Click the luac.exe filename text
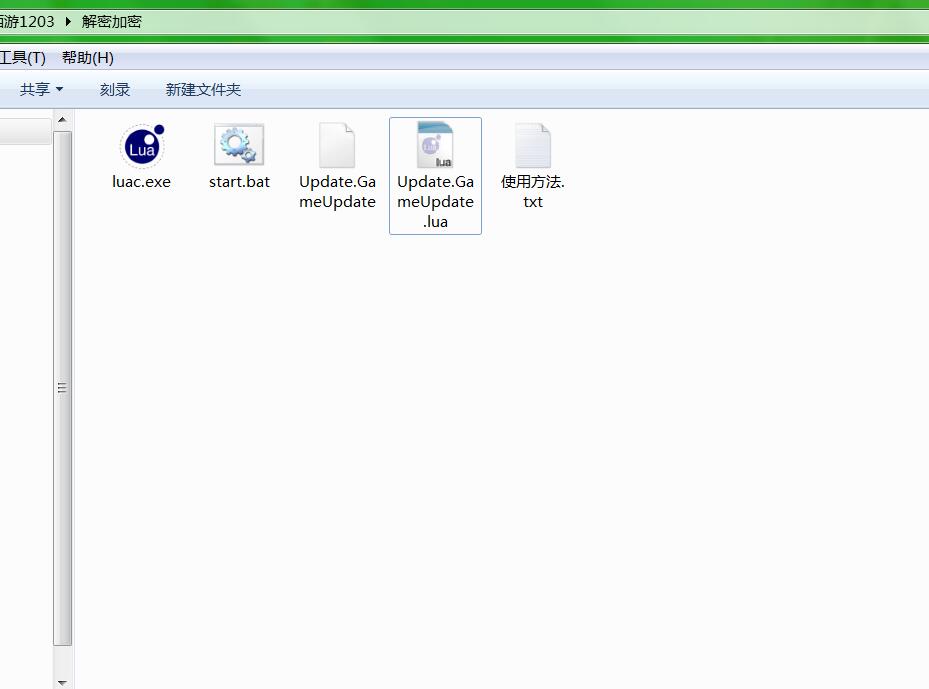This screenshot has height=689, width=929. click(x=141, y=182)
